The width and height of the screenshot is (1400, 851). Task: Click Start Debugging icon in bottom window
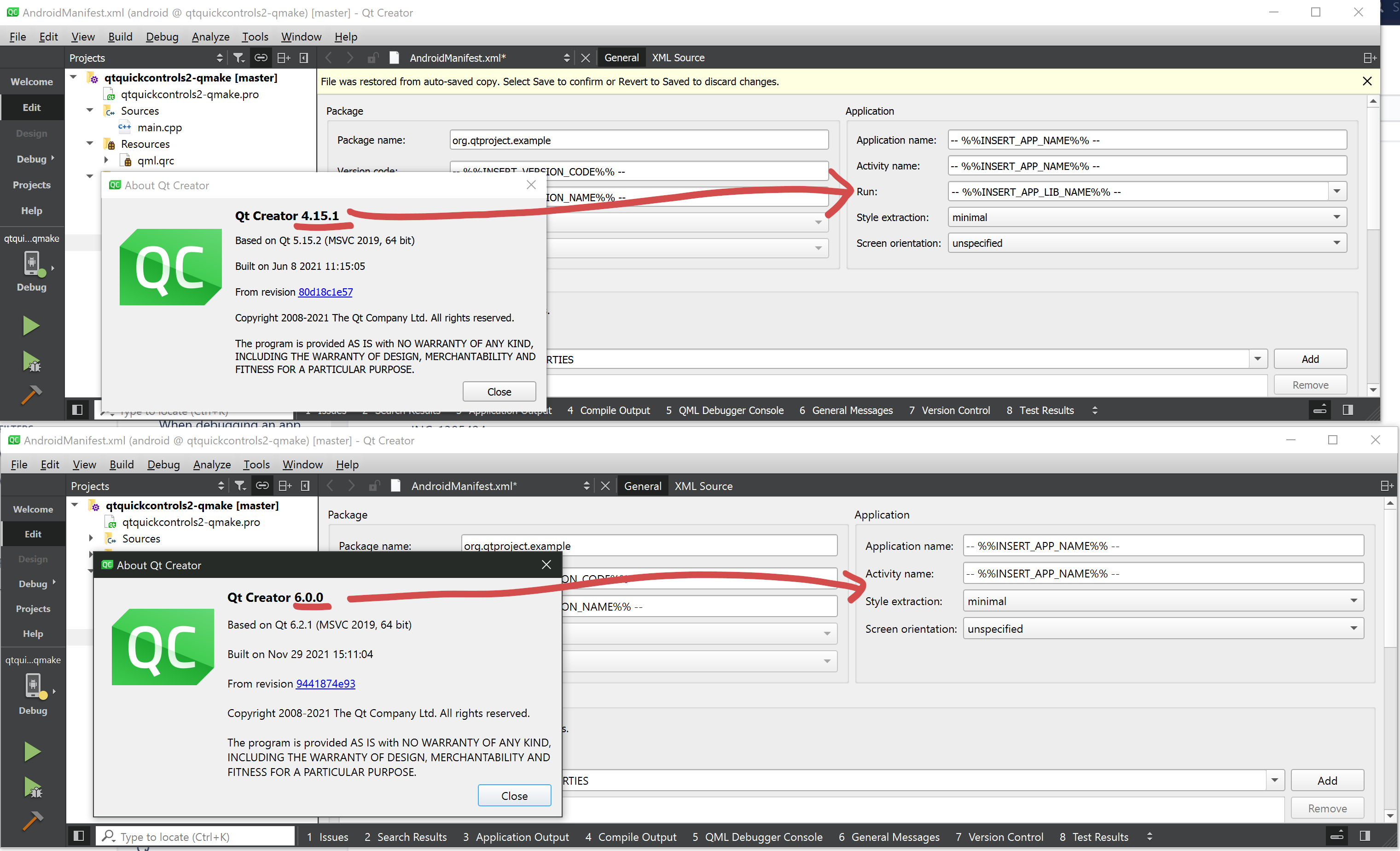pyautogui.click(x=32, y=788)
